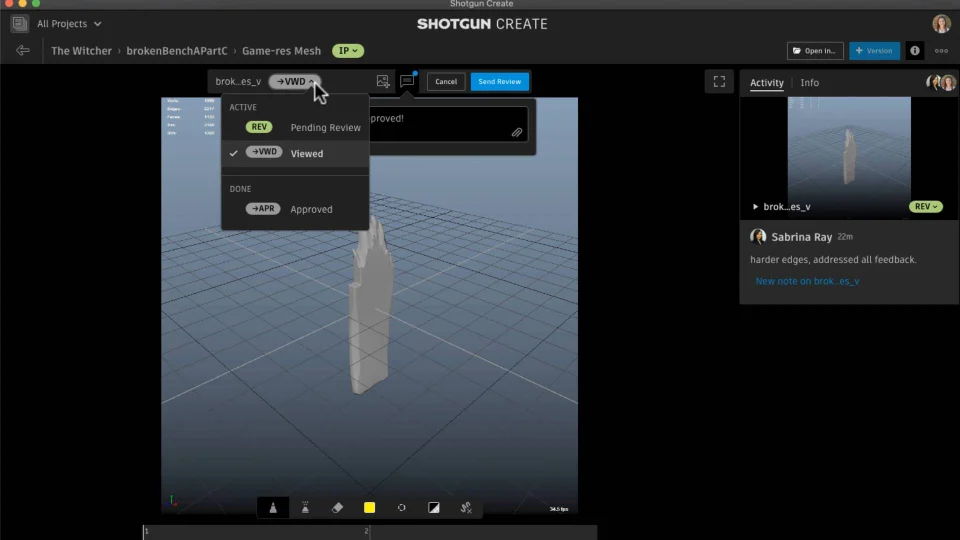This screenshot has width=960, height=540.
Task: Open the info circle icon
Action: point(915,51)
